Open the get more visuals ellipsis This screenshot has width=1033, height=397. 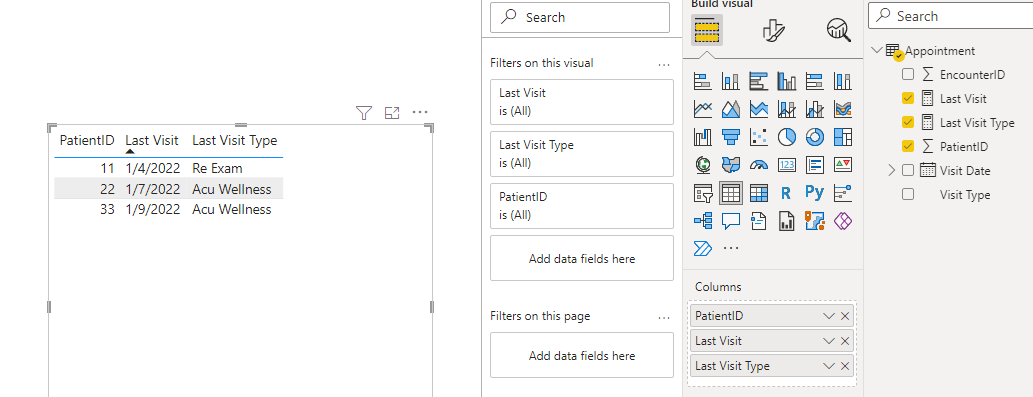tap(731, 248)
